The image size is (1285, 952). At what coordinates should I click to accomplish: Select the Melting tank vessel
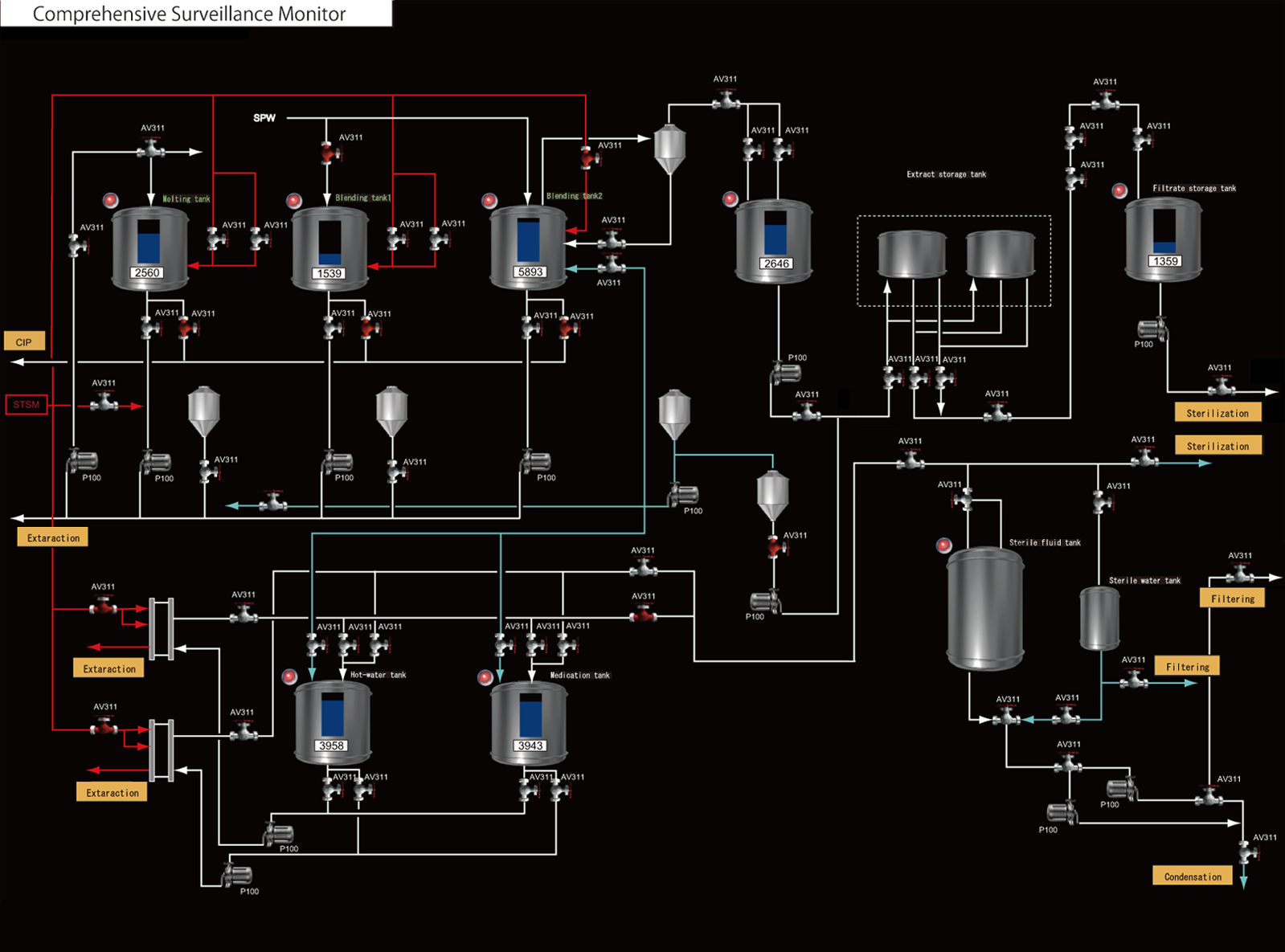coord(149,247)
